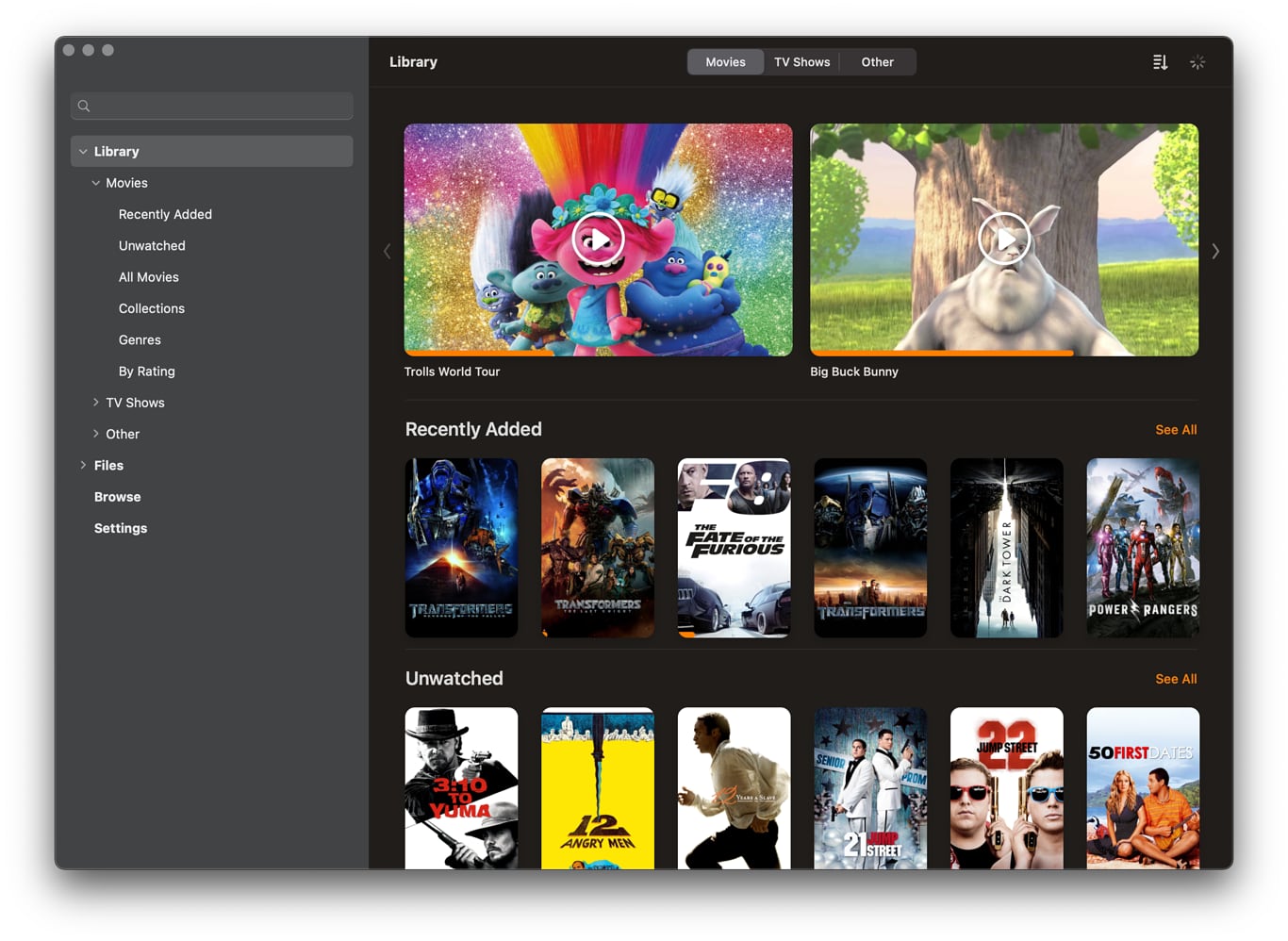
Task: Open the Power Rangers poster
Action: coord(1143,548)
